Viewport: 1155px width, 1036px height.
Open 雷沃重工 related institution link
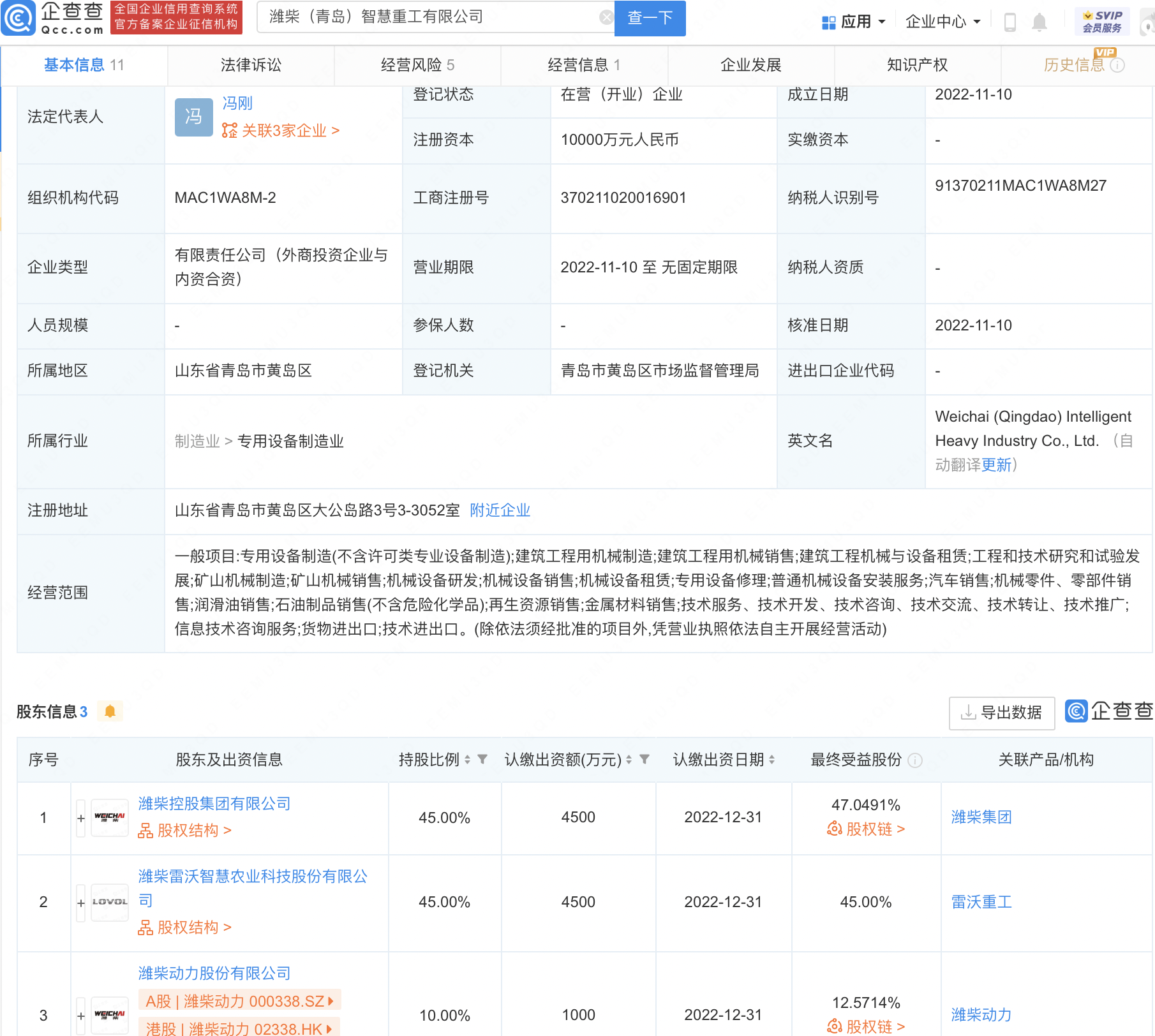tap(981, 902)
